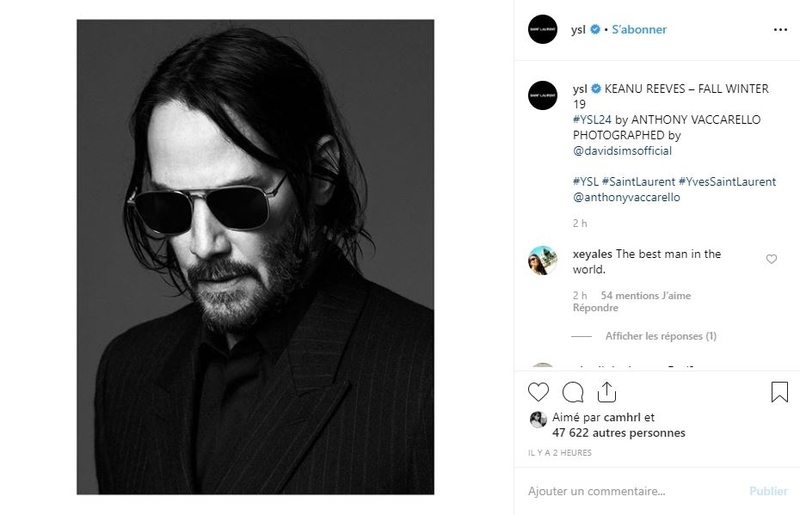Like xeyales' comment with the small heart
This screenshot has height=515, width=800.
(771, 259)
